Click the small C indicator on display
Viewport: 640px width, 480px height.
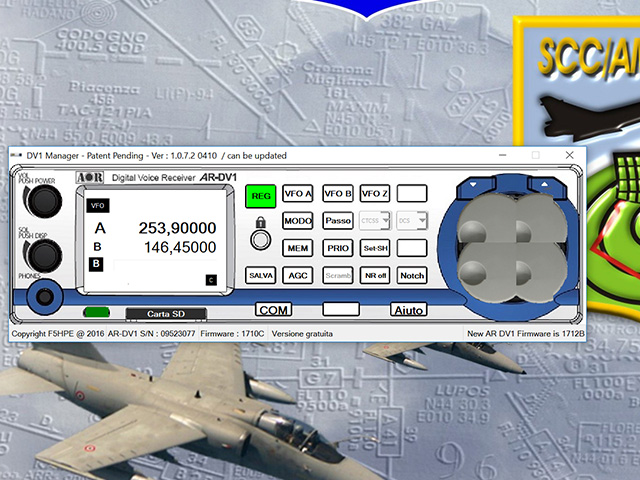click(211, 280)
